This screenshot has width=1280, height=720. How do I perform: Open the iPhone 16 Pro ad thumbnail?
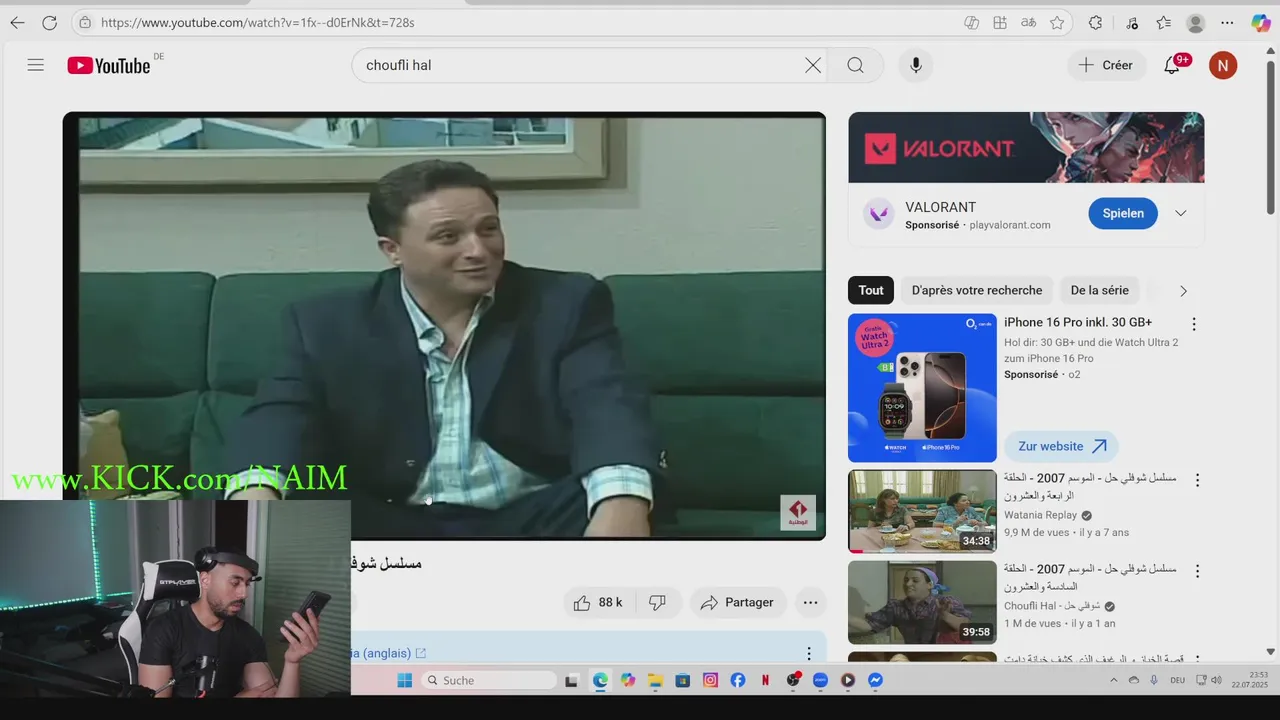(x=922, y=388)
